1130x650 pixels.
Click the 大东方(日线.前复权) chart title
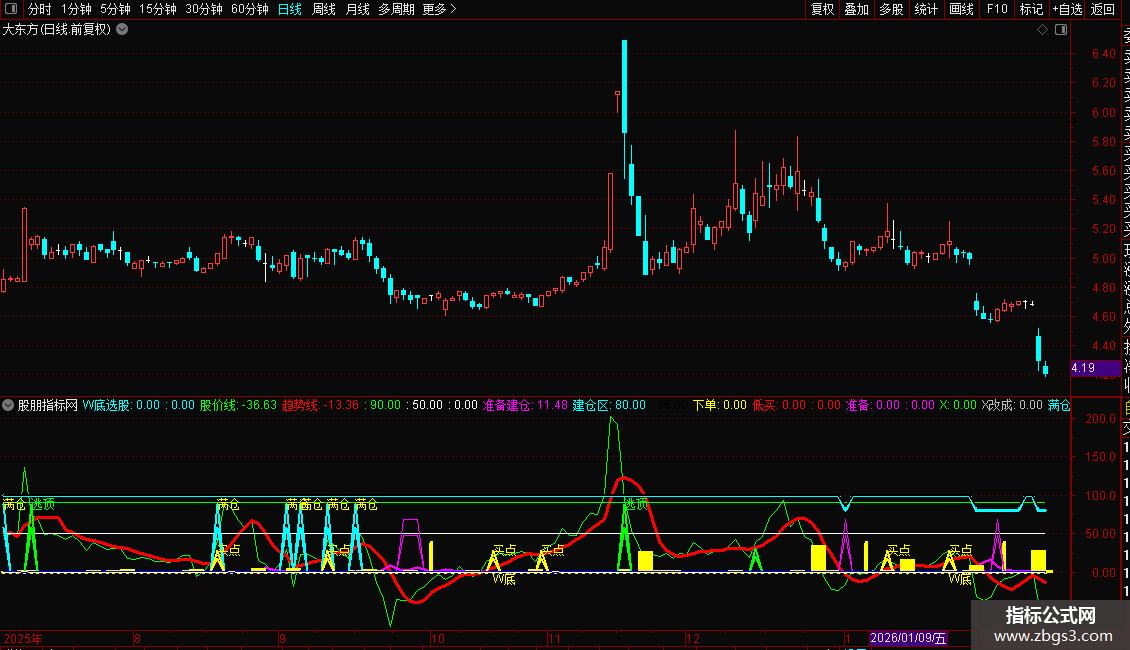tap(57, 30)
